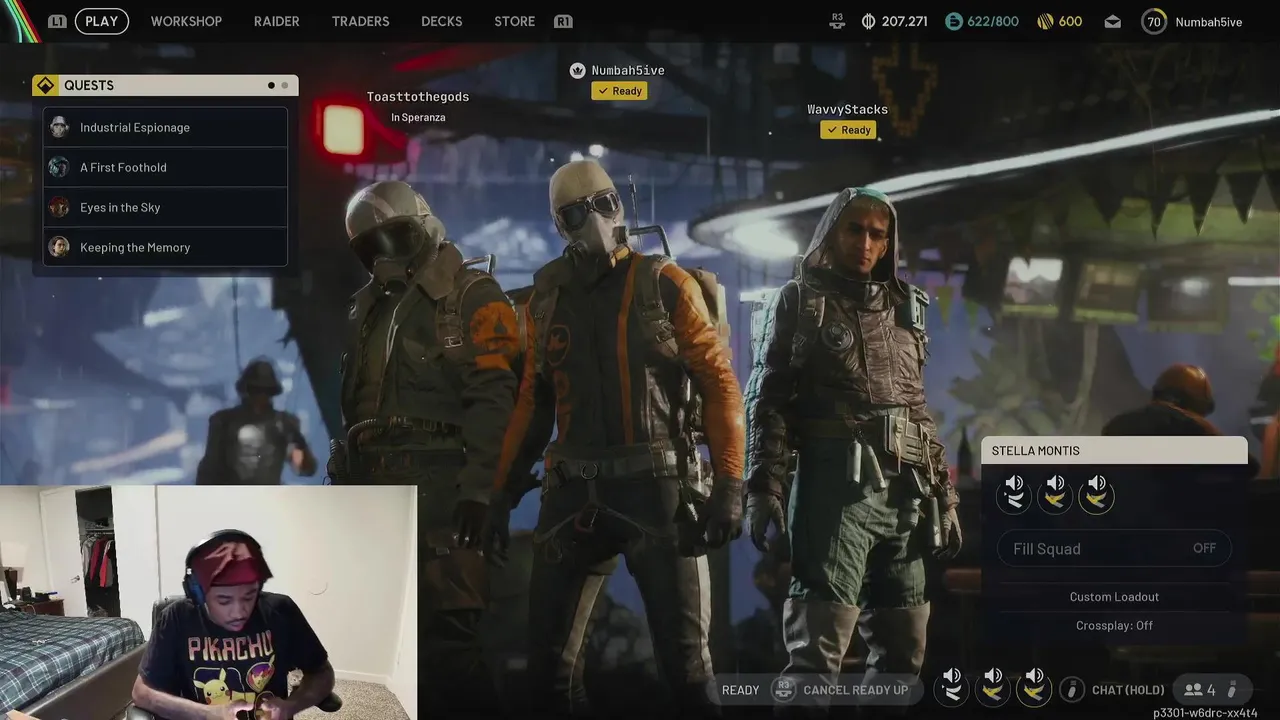1280x720 pixels.
Task: Mute third squad member in Stella Montis panel
Action: pos(1097,493)
